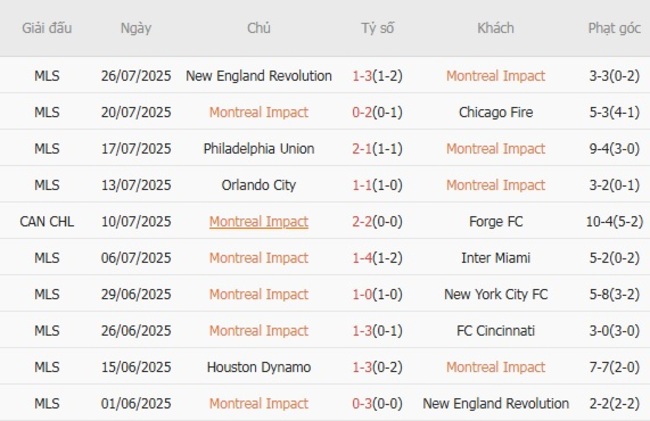
Task: Click the 0-2(0-1) score versus Chicago Fire
Action: [x=378, y=112]
